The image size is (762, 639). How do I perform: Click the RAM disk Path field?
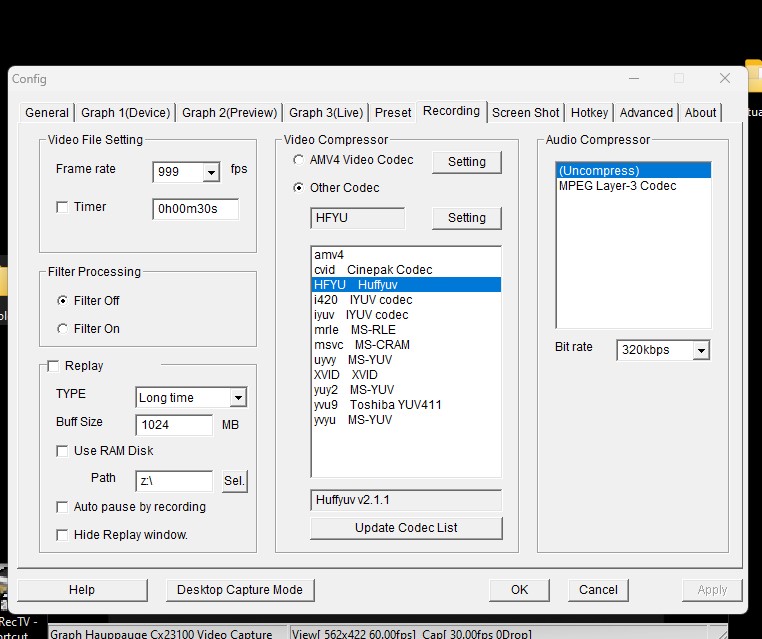pos(174,481)
